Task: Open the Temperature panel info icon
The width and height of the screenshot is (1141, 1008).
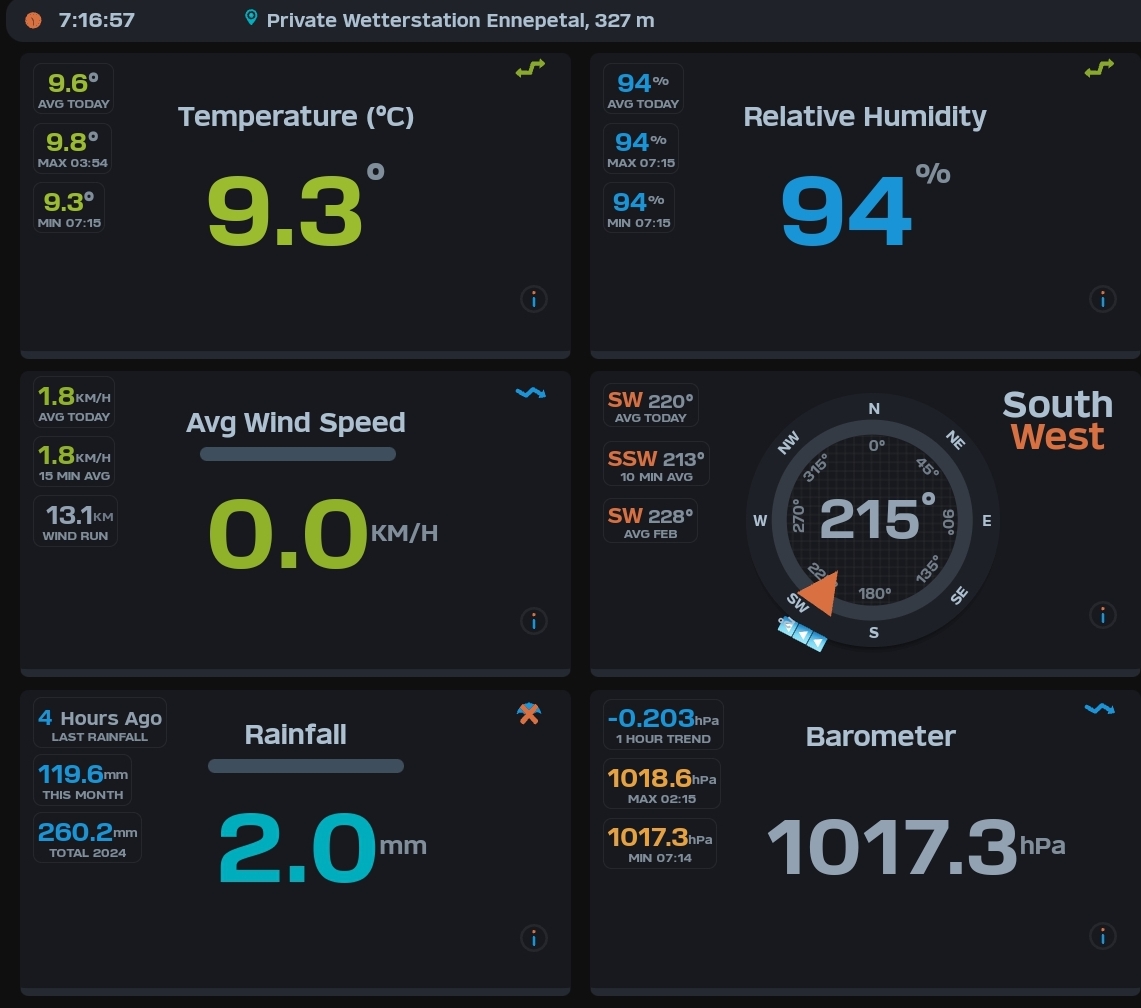Action: 534,299
